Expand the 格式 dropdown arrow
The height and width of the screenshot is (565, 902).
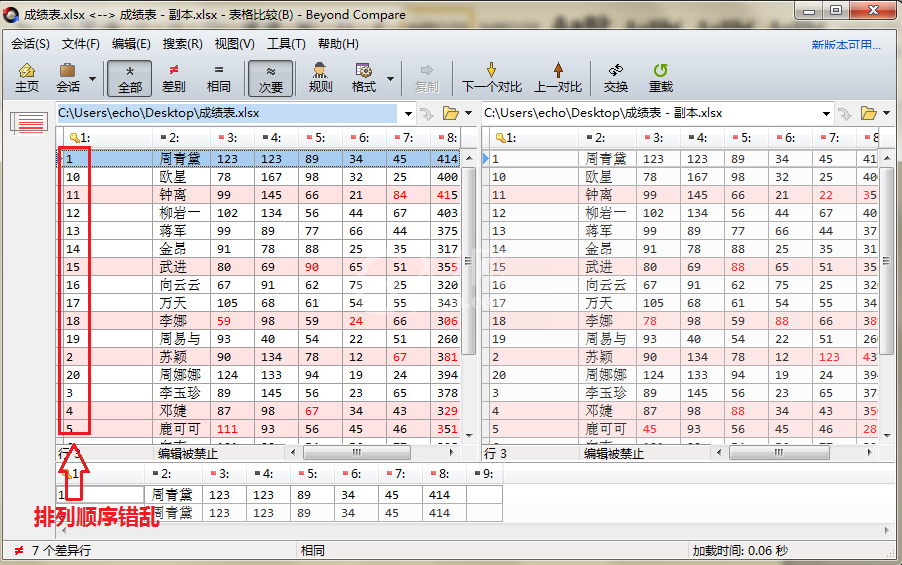(390, 78)
